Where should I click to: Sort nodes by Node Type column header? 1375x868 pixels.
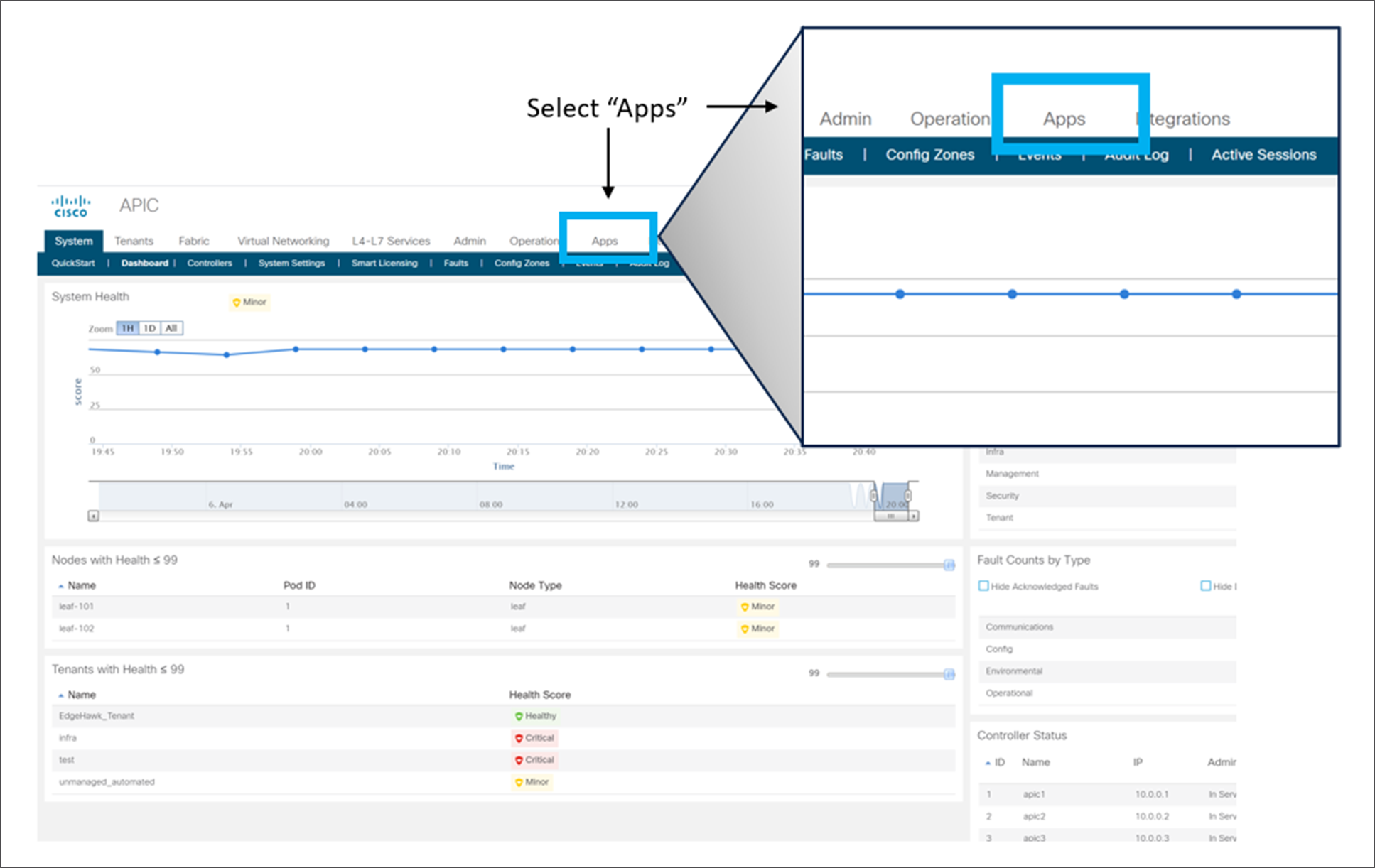(535, 585)
